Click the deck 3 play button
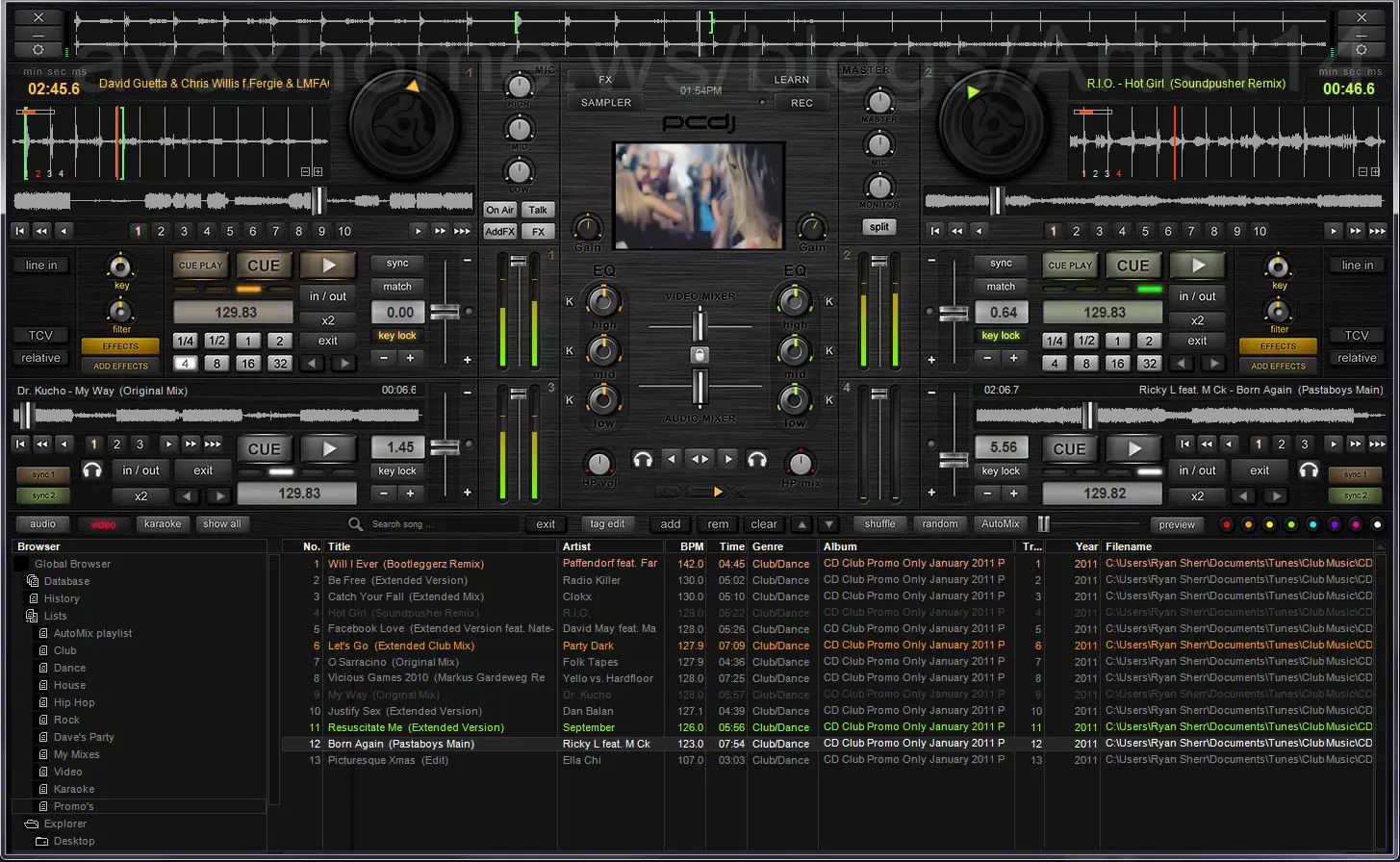The image size is (1400, 862). (x=328, y=448)
